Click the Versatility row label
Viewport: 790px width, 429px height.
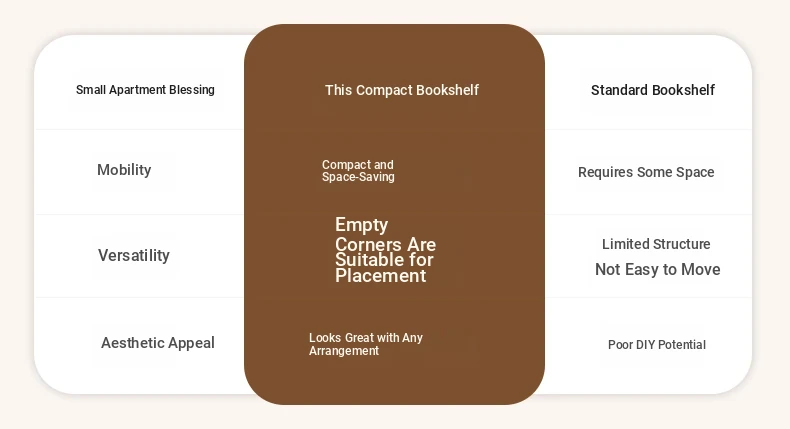(134, 255)
